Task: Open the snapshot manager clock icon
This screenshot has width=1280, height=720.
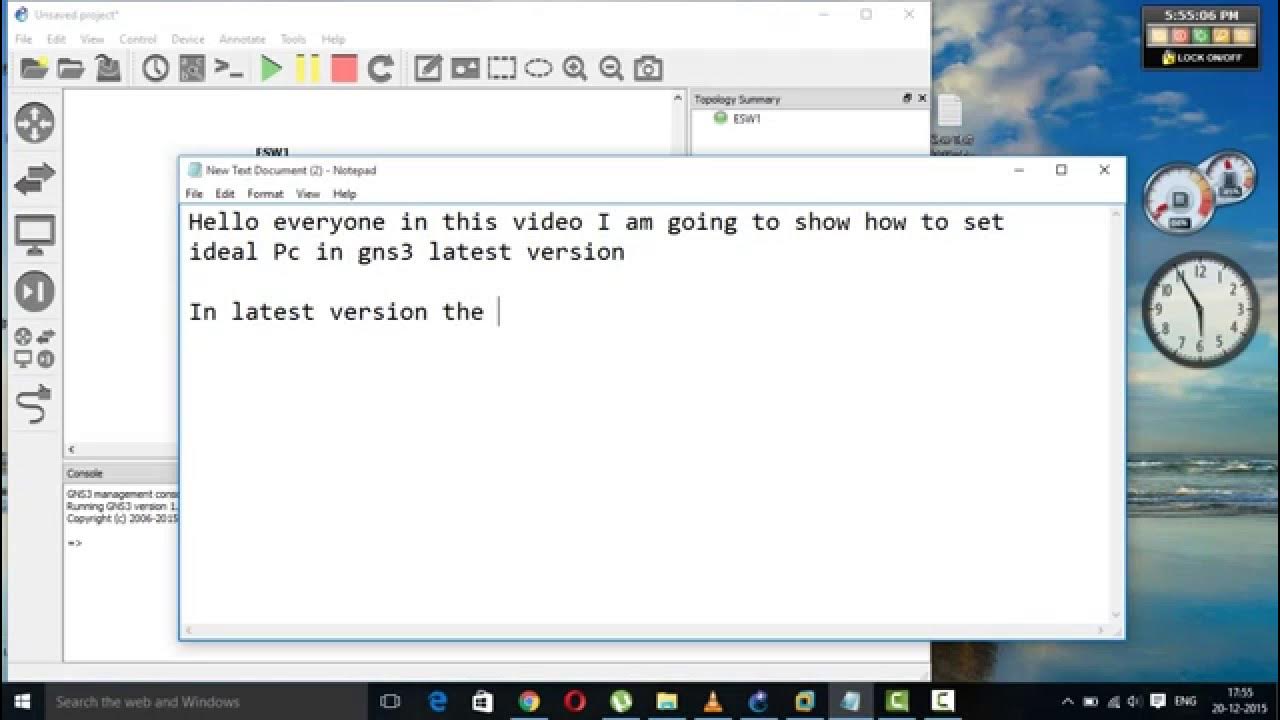Action: click(155, 68)
